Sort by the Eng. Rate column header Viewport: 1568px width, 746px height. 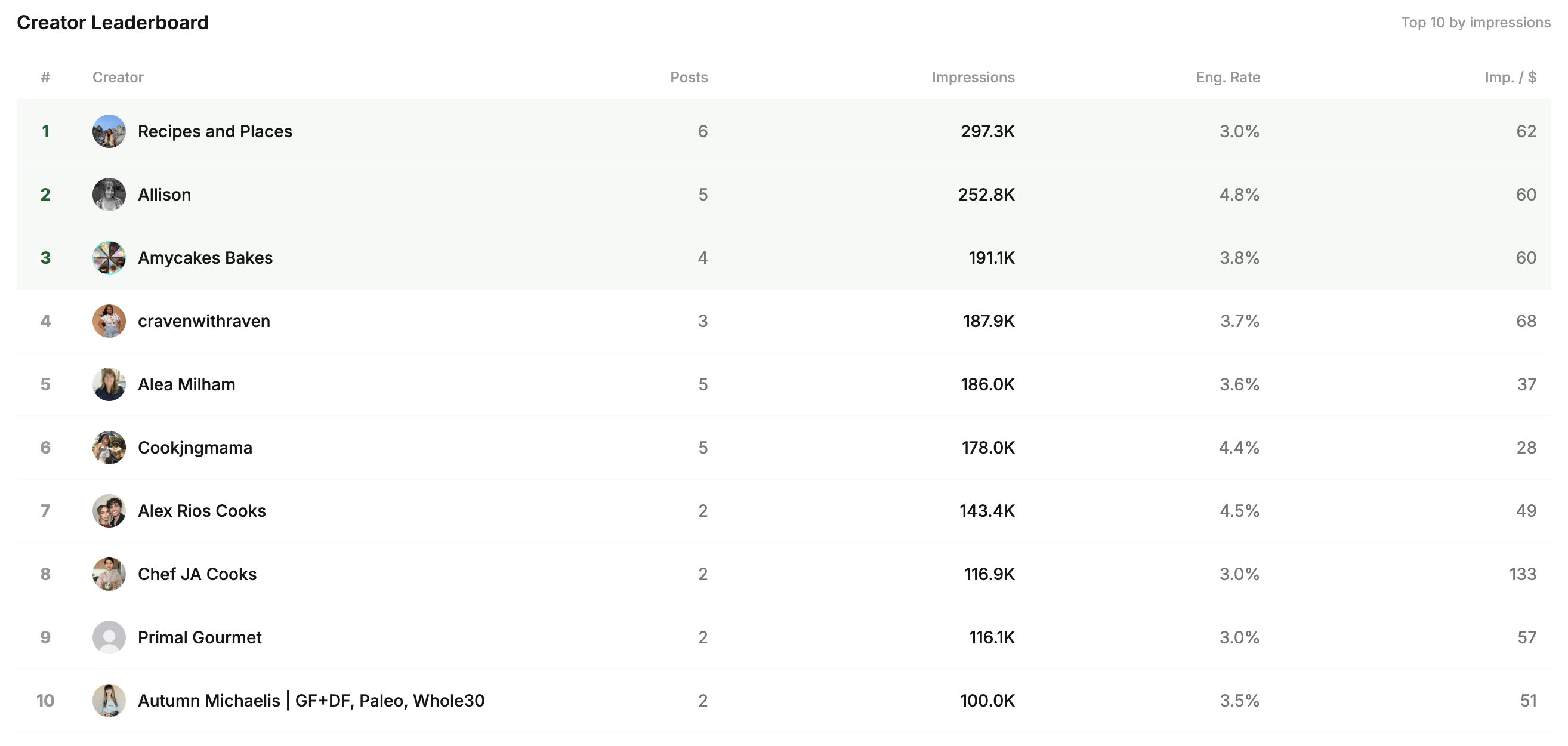tap(1228, 78)
